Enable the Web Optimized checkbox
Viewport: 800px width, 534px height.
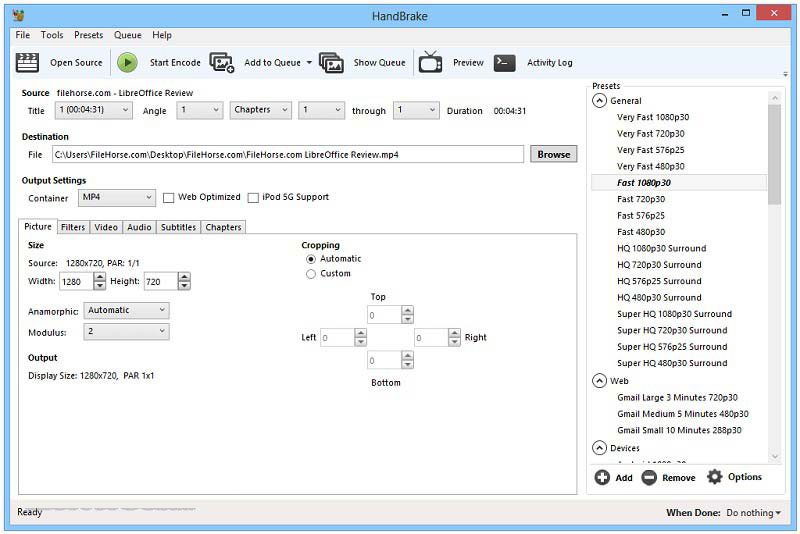[169, 198]
